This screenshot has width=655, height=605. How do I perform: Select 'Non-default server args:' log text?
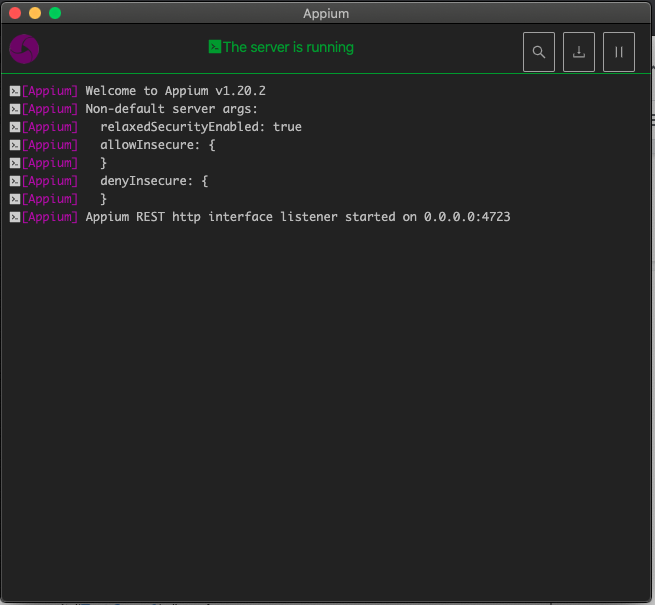172,109
